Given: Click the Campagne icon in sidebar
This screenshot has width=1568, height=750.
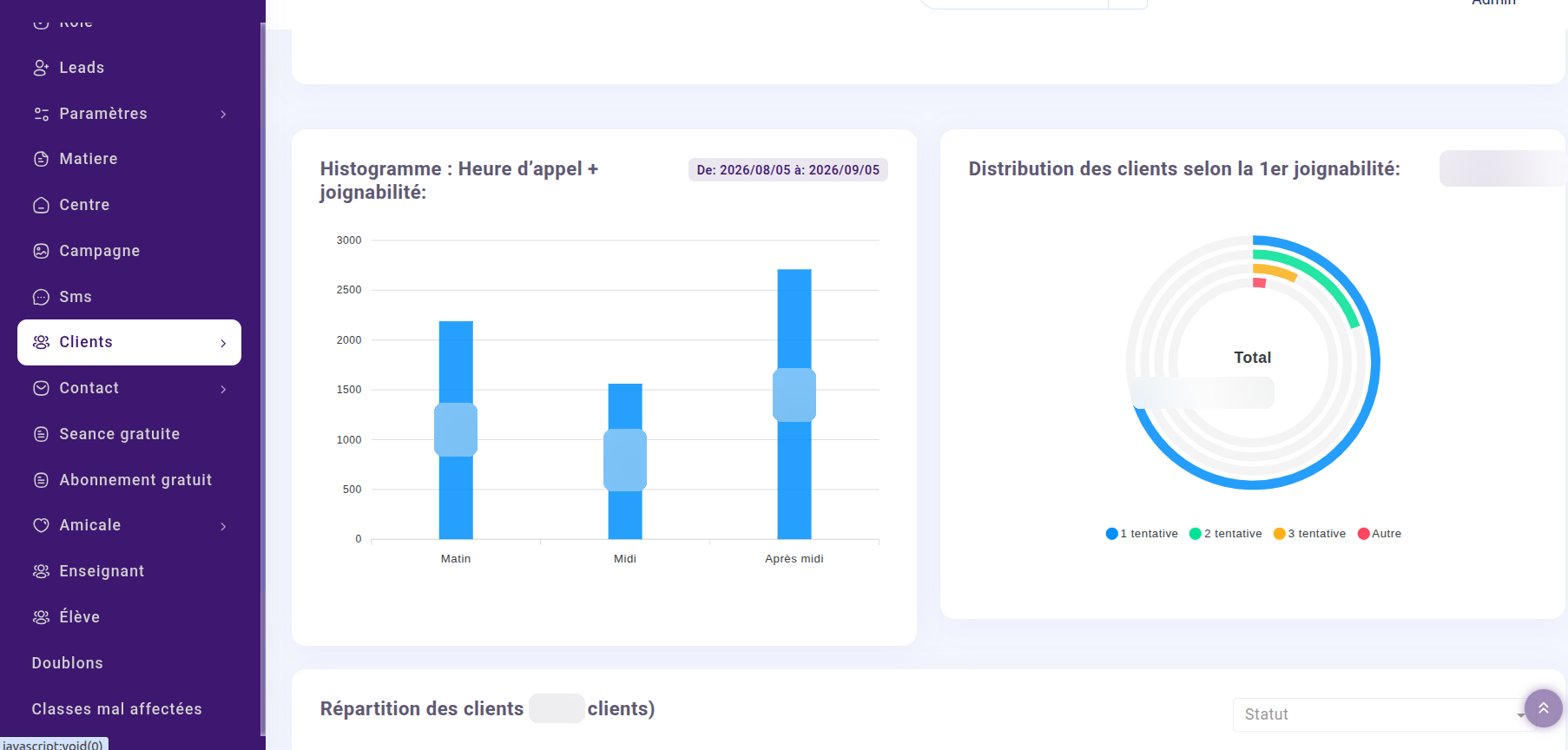Looking at the screenshot, I should click(x=41, y=251).
